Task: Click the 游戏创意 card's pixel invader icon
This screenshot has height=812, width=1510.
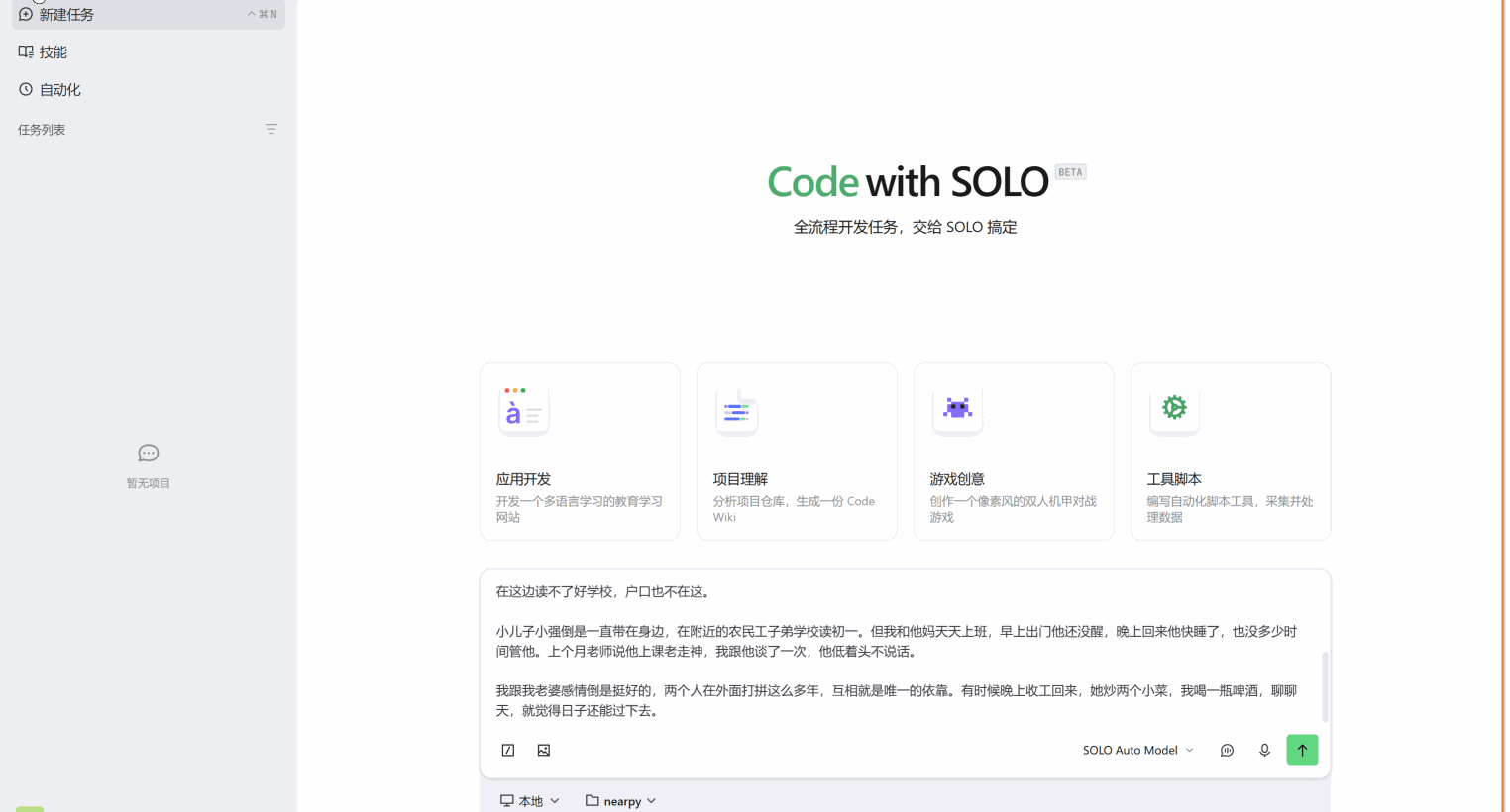Action: [957, 409]
